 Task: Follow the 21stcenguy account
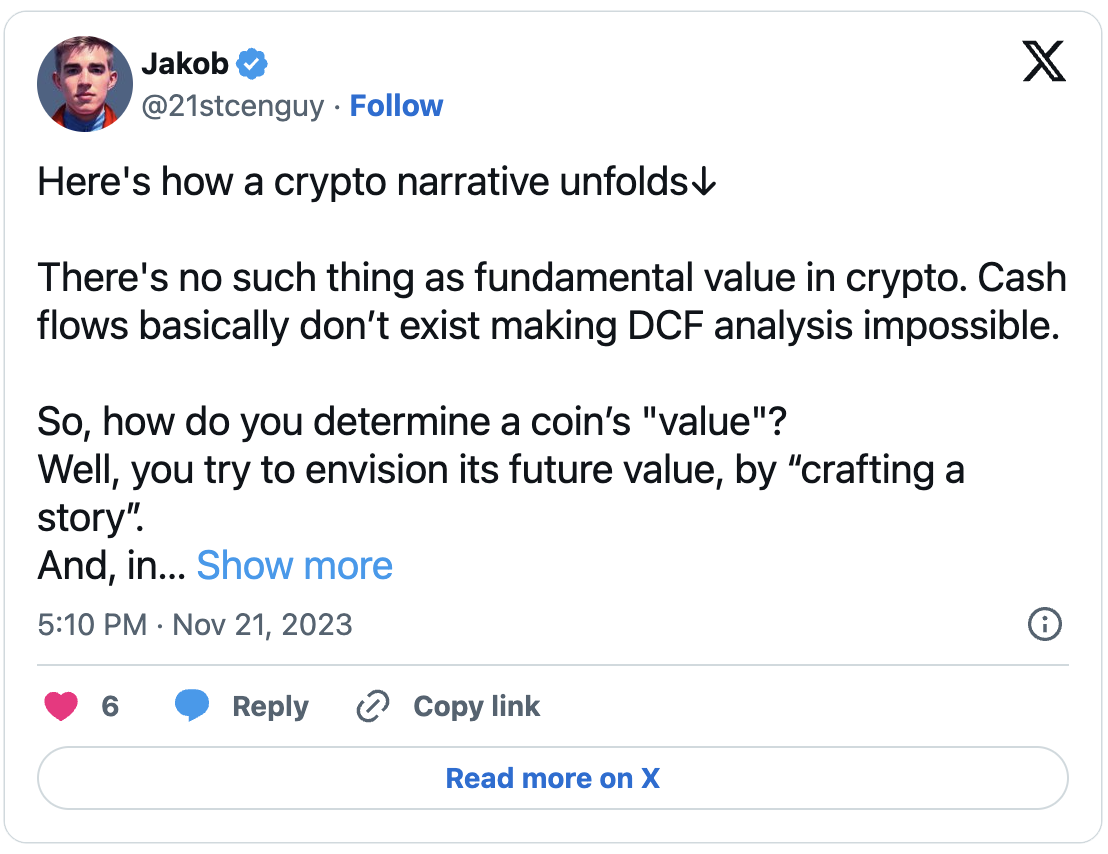click(x=396, y=106)
